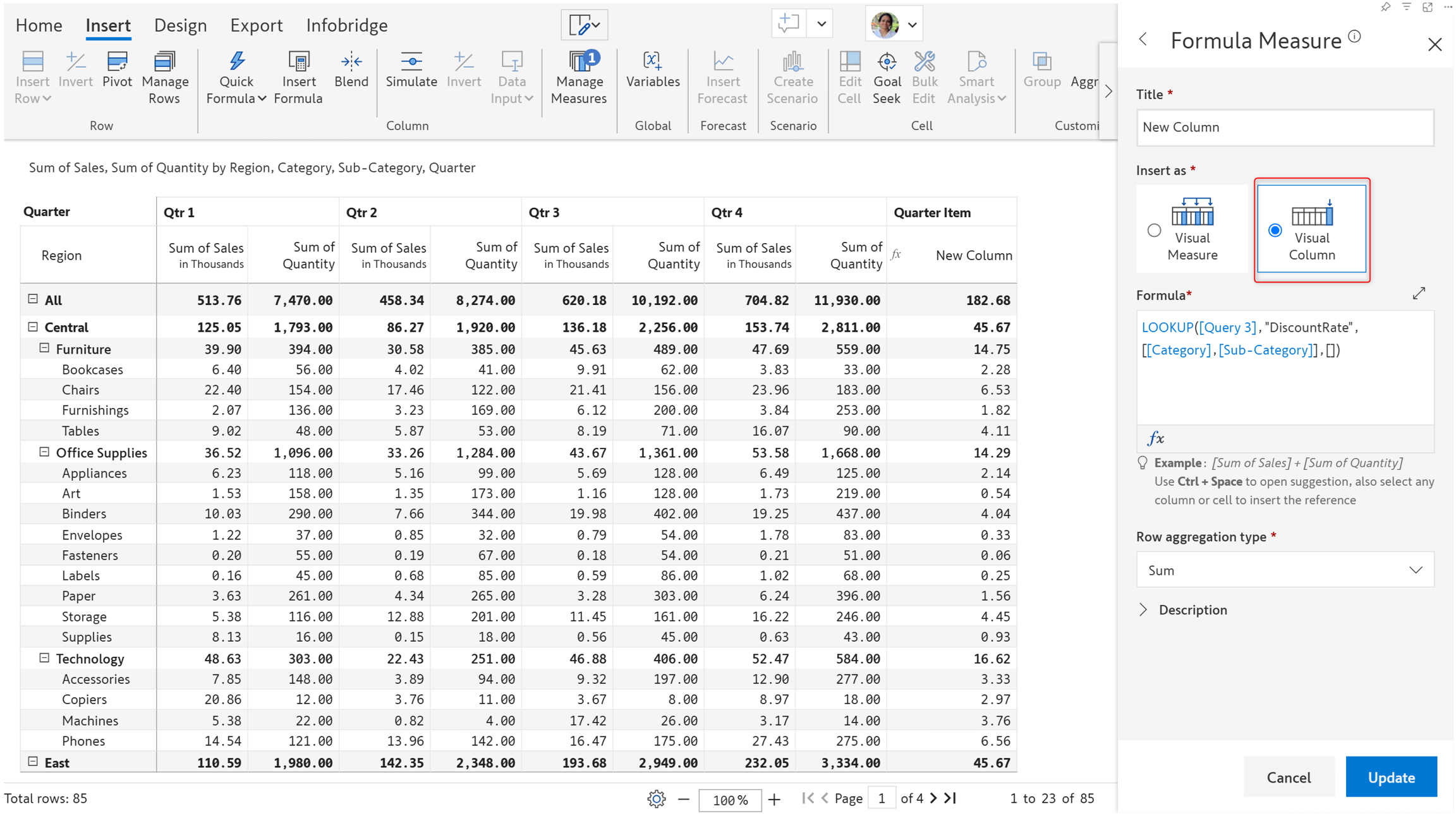Open the Simulate tool
This screenshot has height=816, width=1456.
tap(411, 69)
